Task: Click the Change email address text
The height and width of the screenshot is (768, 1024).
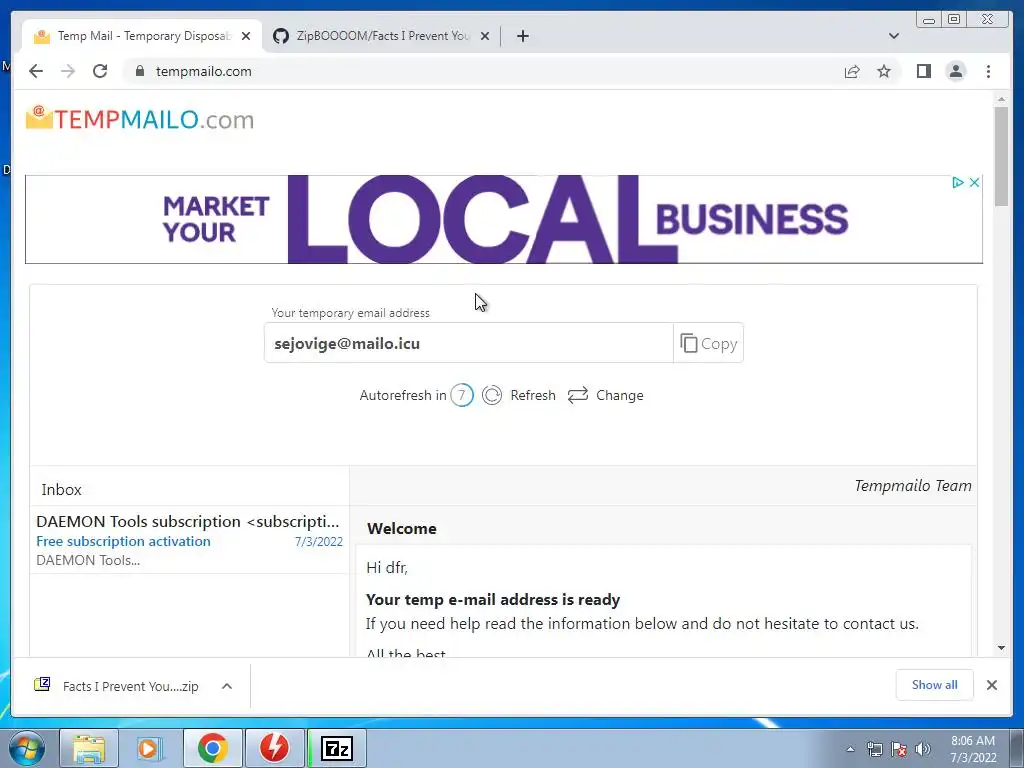Action: [x=620, y=395]
